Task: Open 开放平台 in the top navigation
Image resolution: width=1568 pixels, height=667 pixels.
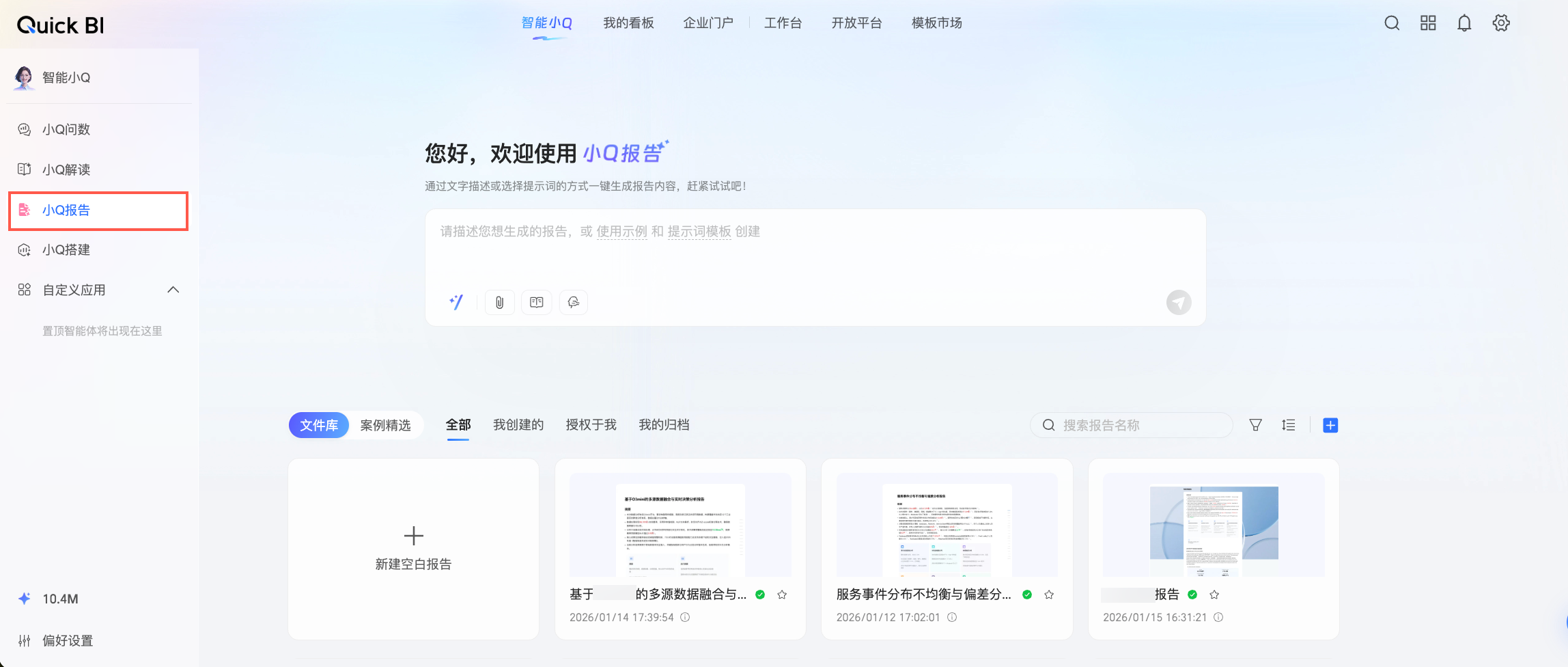Action: point(857,23)
